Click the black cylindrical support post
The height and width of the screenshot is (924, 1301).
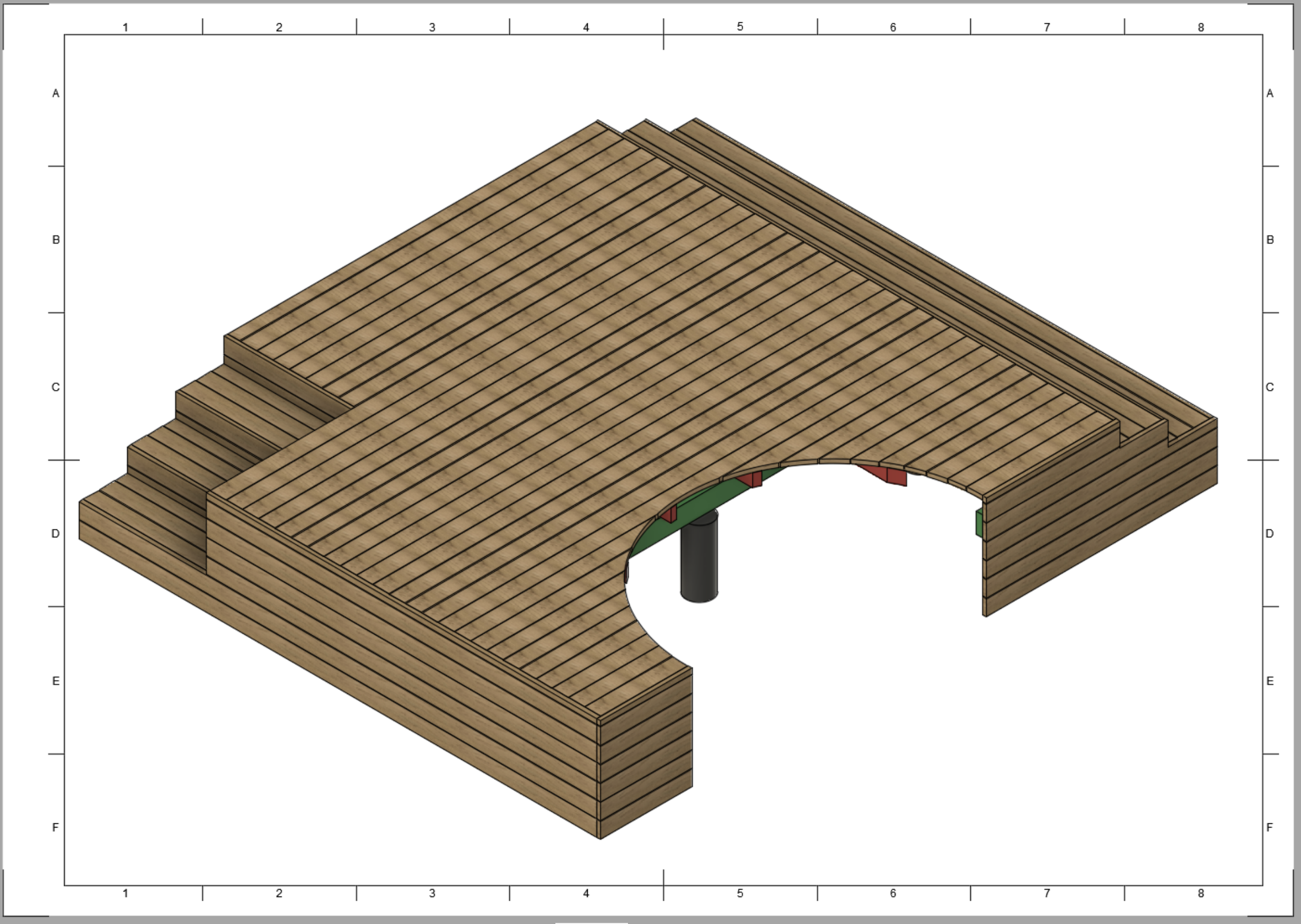pyautogui.click(x=699, y=557)
